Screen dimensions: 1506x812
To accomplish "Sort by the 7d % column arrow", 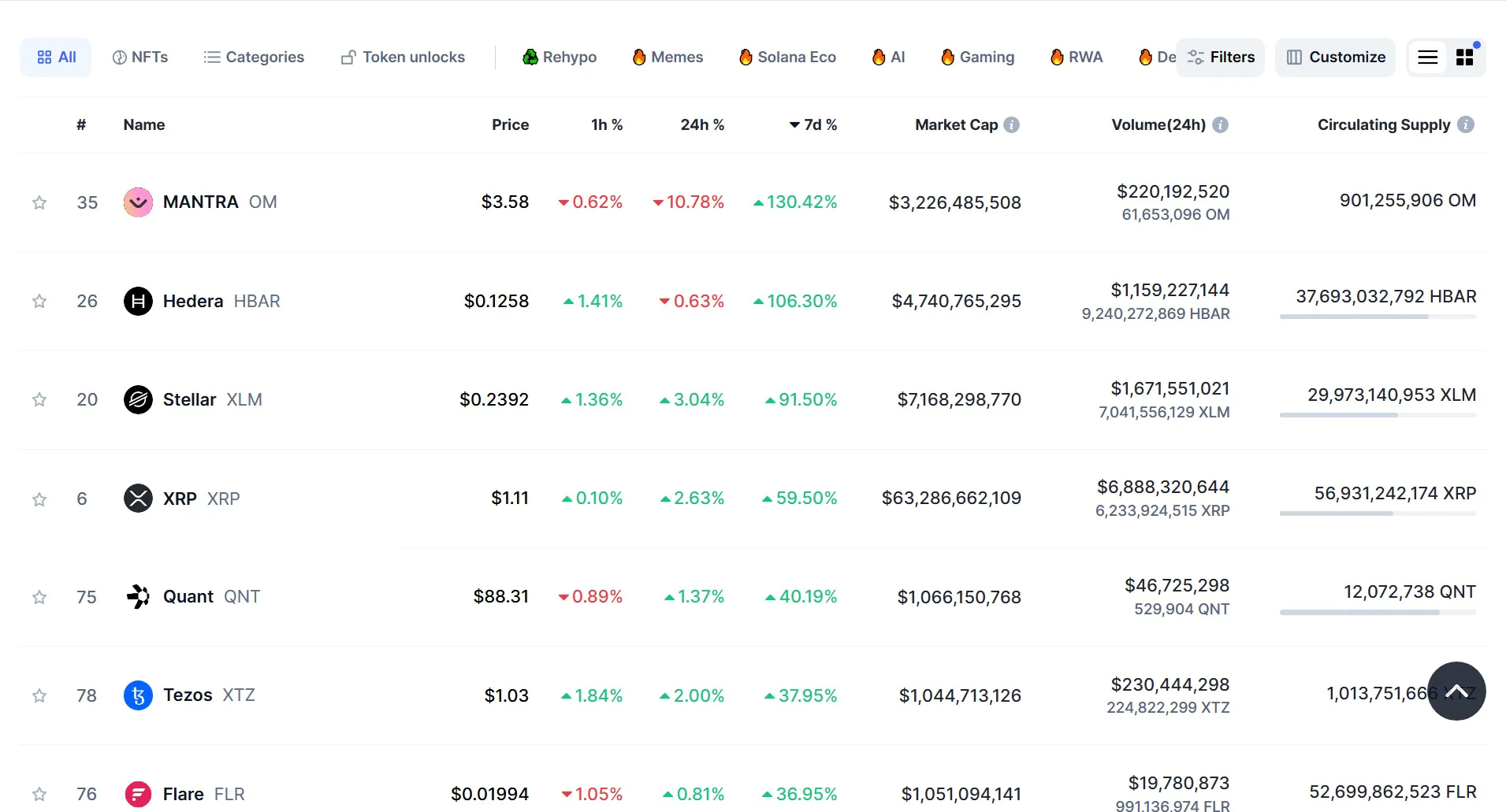I will tap(794, 125).
